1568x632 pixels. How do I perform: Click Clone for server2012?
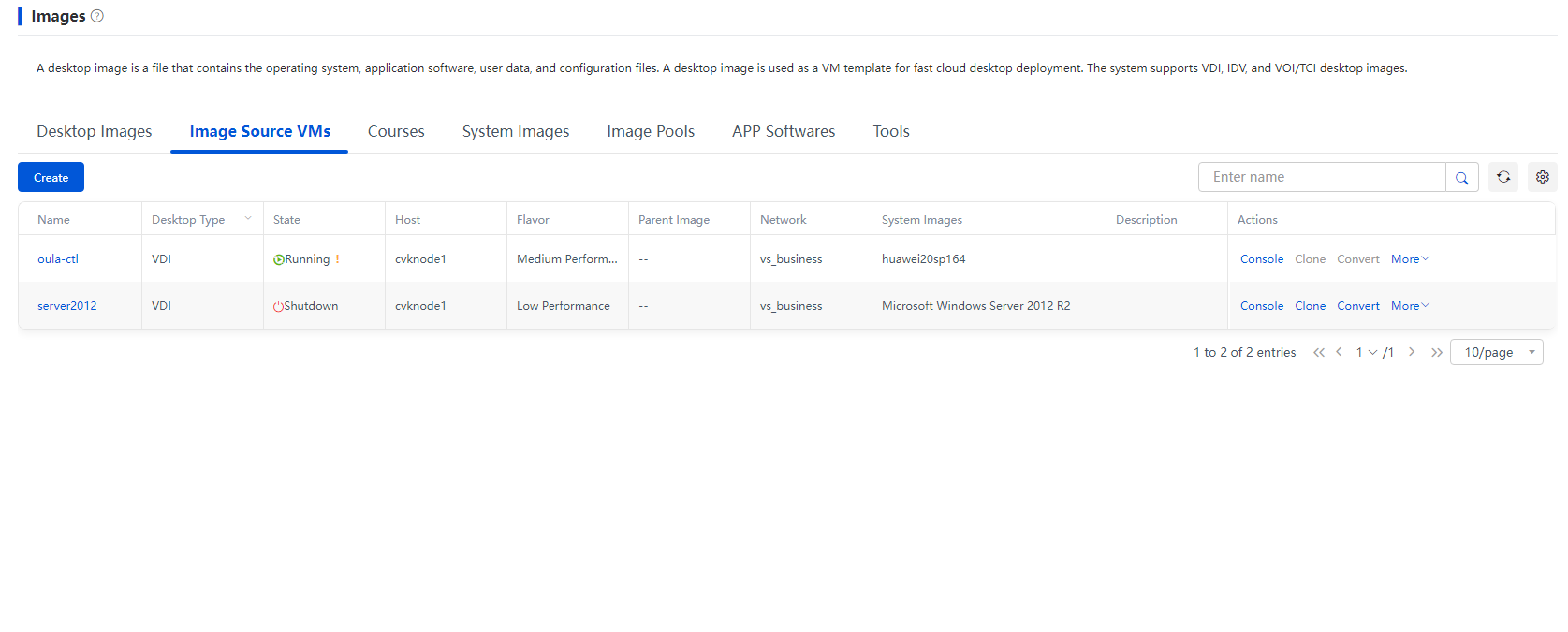click(1311, 306)
